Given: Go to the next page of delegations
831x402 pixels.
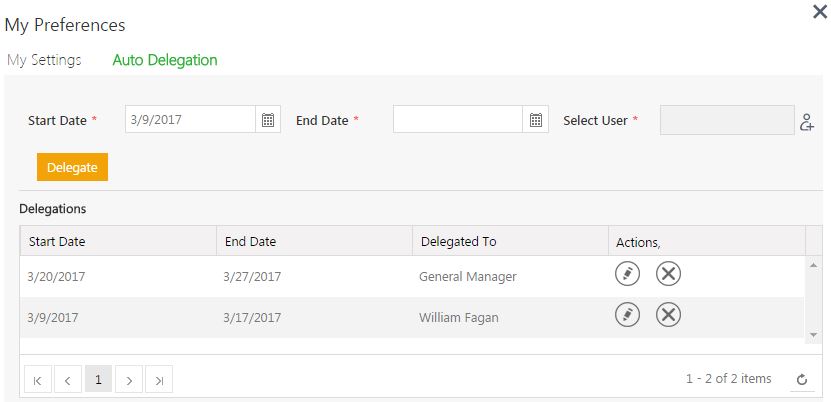Looking at the screenshot, I should 128,379.
